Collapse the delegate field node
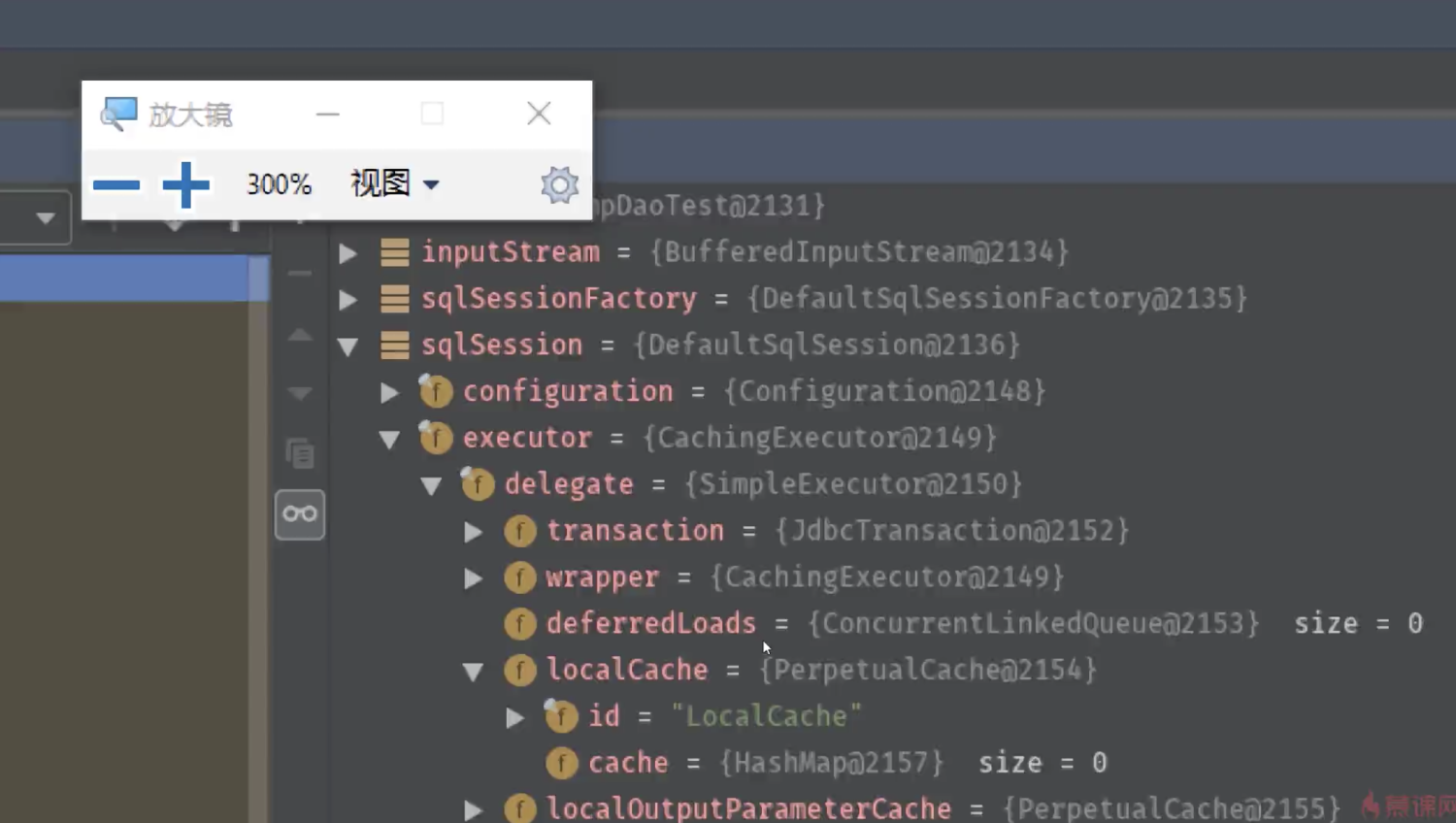This screenshot has height=823, width=1456. click(431, 486)
